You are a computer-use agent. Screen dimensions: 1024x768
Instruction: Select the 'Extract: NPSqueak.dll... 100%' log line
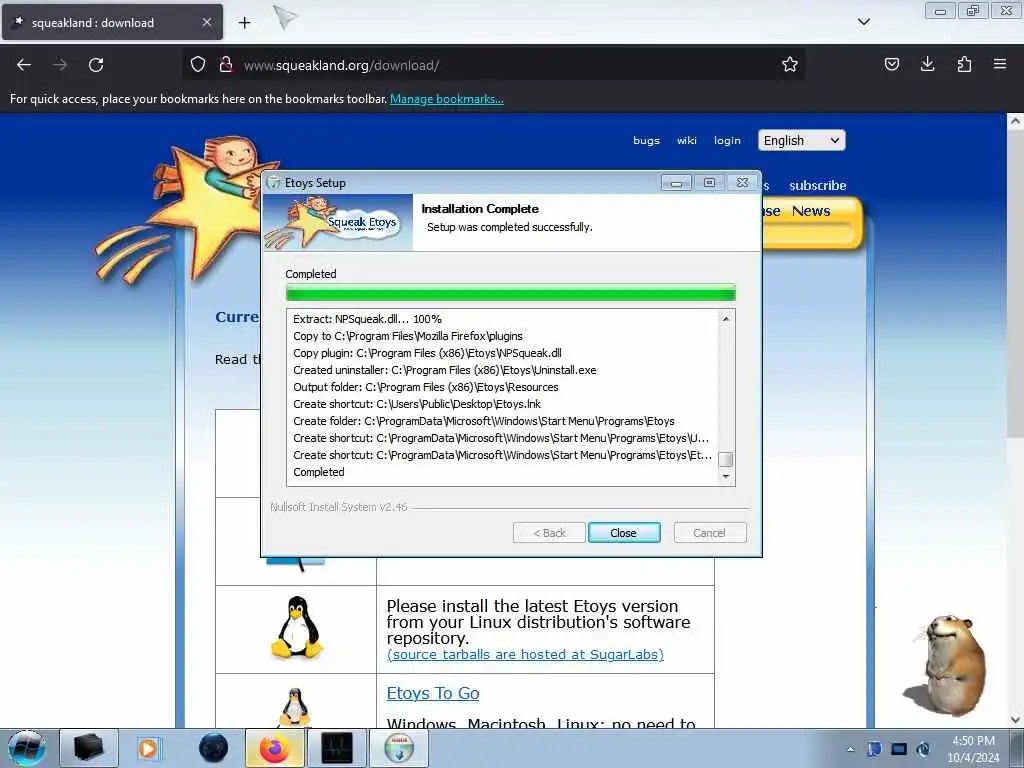point(367,319)
